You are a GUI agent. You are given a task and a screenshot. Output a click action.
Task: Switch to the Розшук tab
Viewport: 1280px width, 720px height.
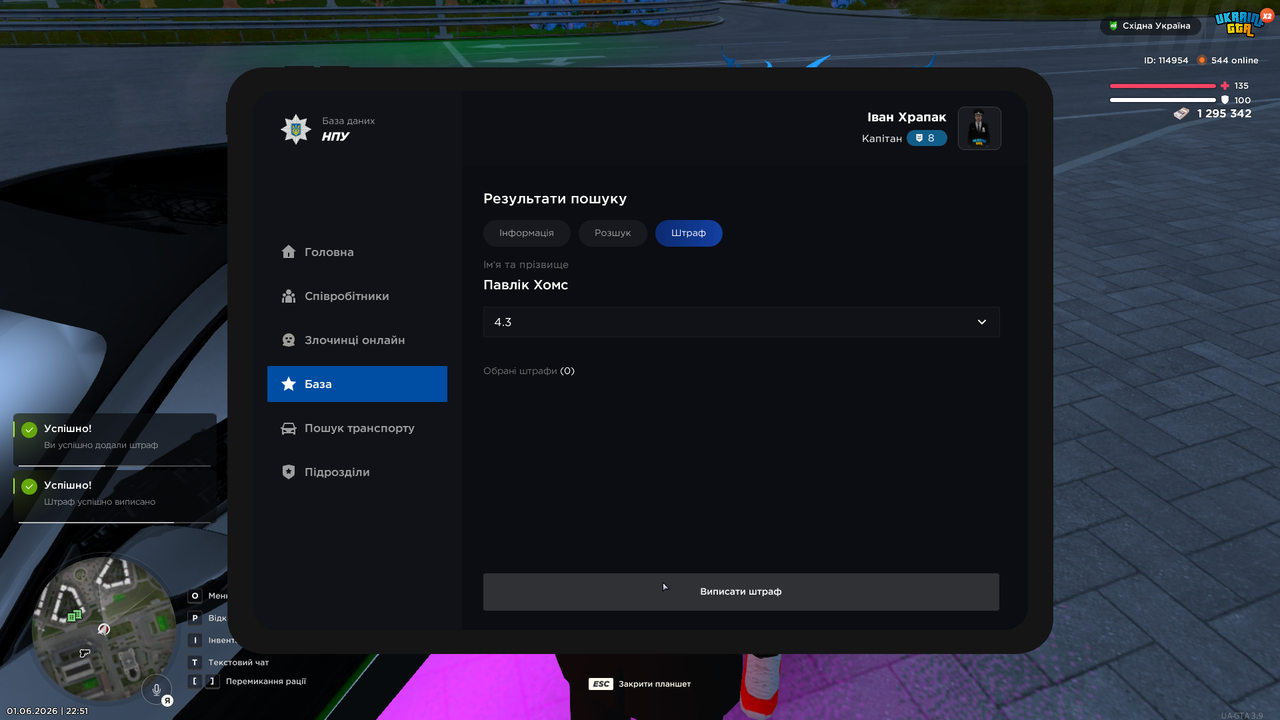click(x=613, y=233)
